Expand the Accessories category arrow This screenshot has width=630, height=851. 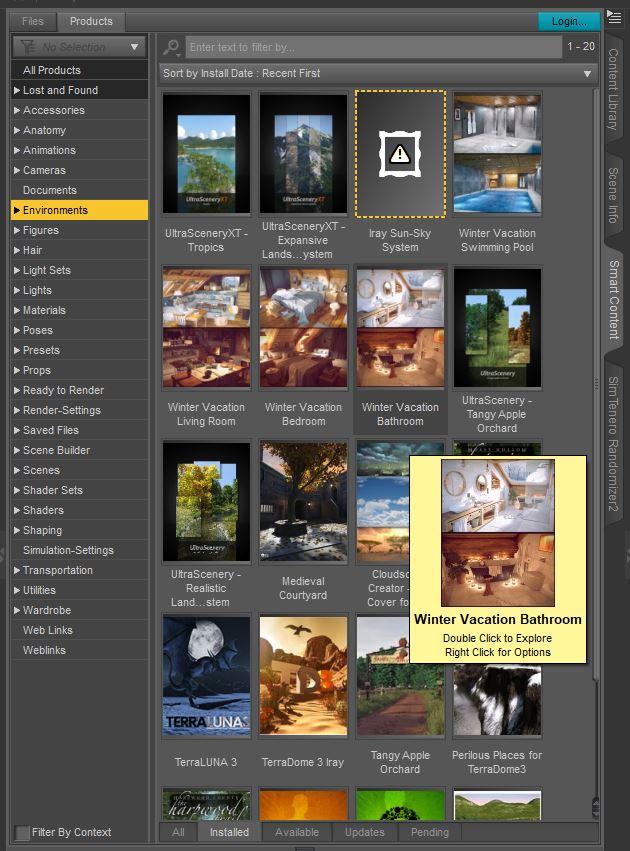click(x=17, y=110)
